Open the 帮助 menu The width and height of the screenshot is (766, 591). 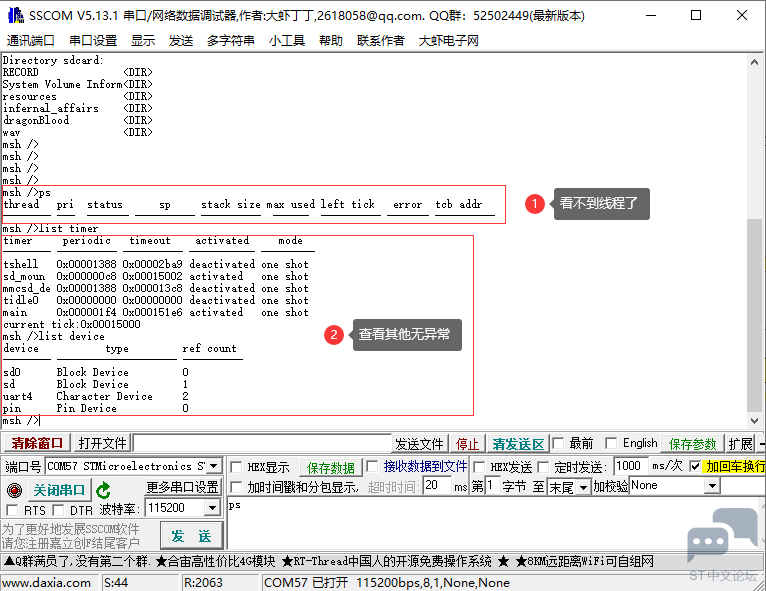331,41
